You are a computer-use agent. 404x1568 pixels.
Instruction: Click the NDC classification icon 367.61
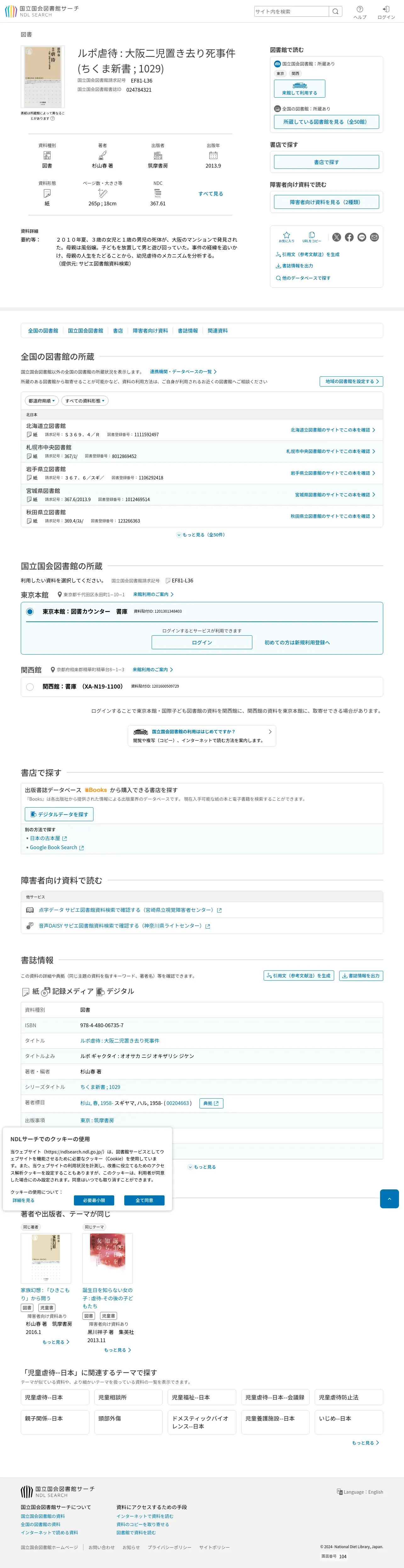[x=158, y=193]
